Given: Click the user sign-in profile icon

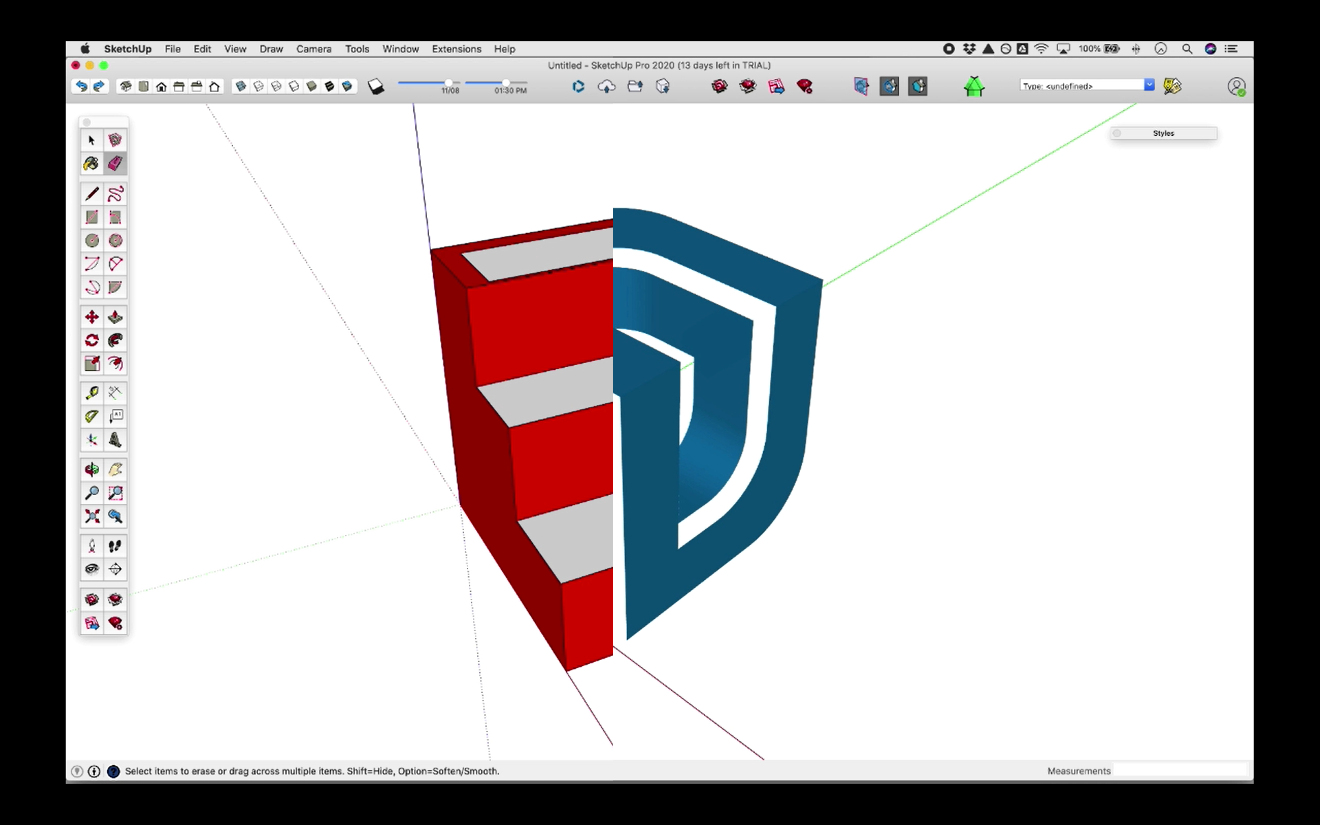Looking at the screenshot, I should coord(1237,87).
